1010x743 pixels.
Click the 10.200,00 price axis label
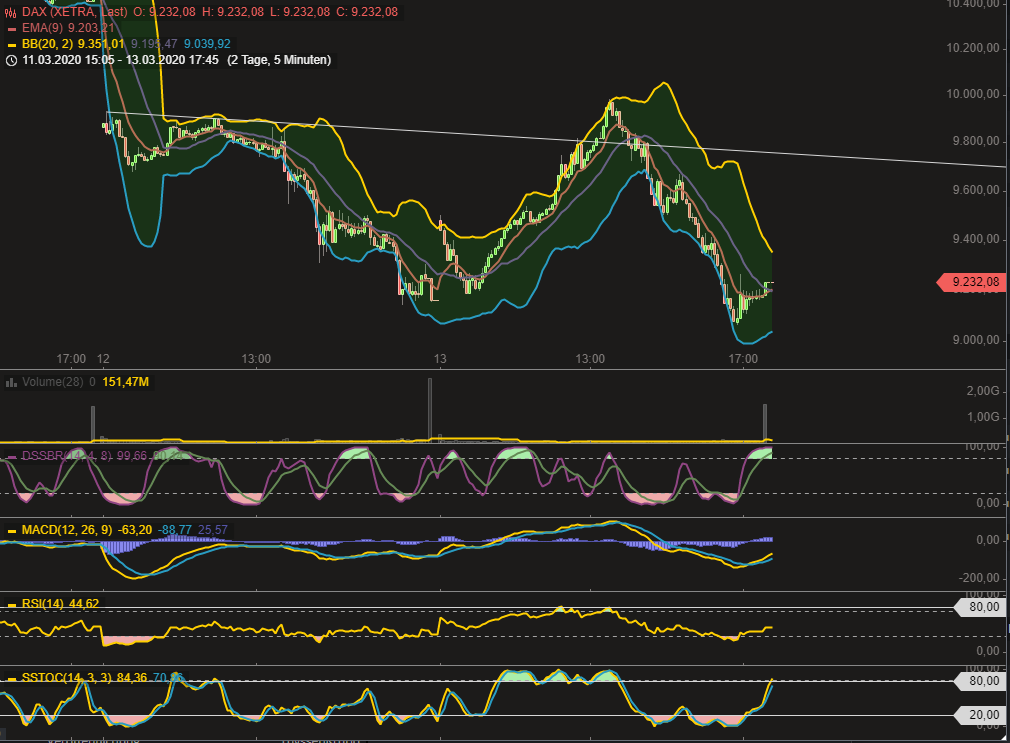973,48
